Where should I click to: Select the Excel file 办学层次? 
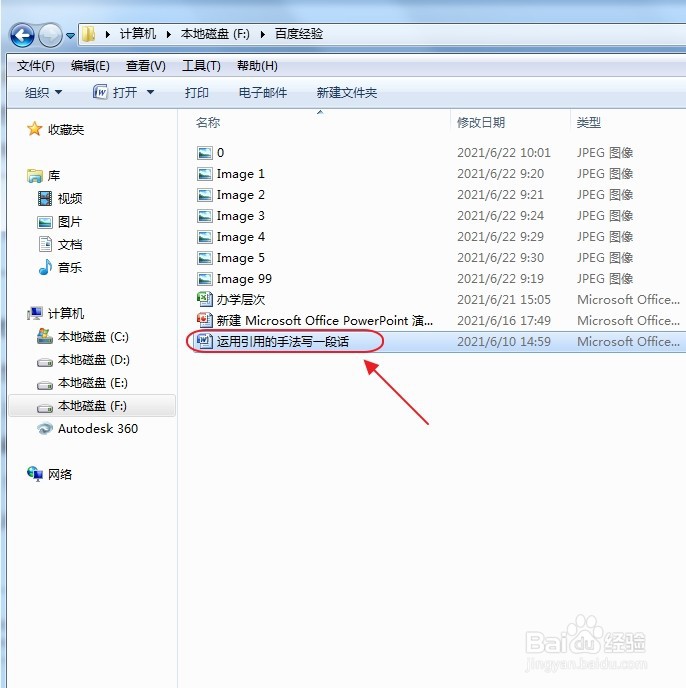click(231, 300)
